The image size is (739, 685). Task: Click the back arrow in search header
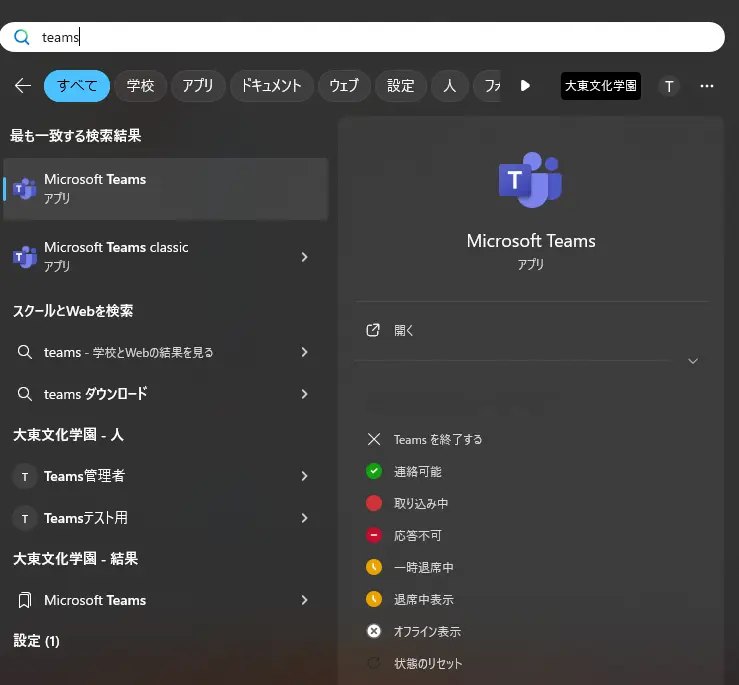[x=23, y=86]
